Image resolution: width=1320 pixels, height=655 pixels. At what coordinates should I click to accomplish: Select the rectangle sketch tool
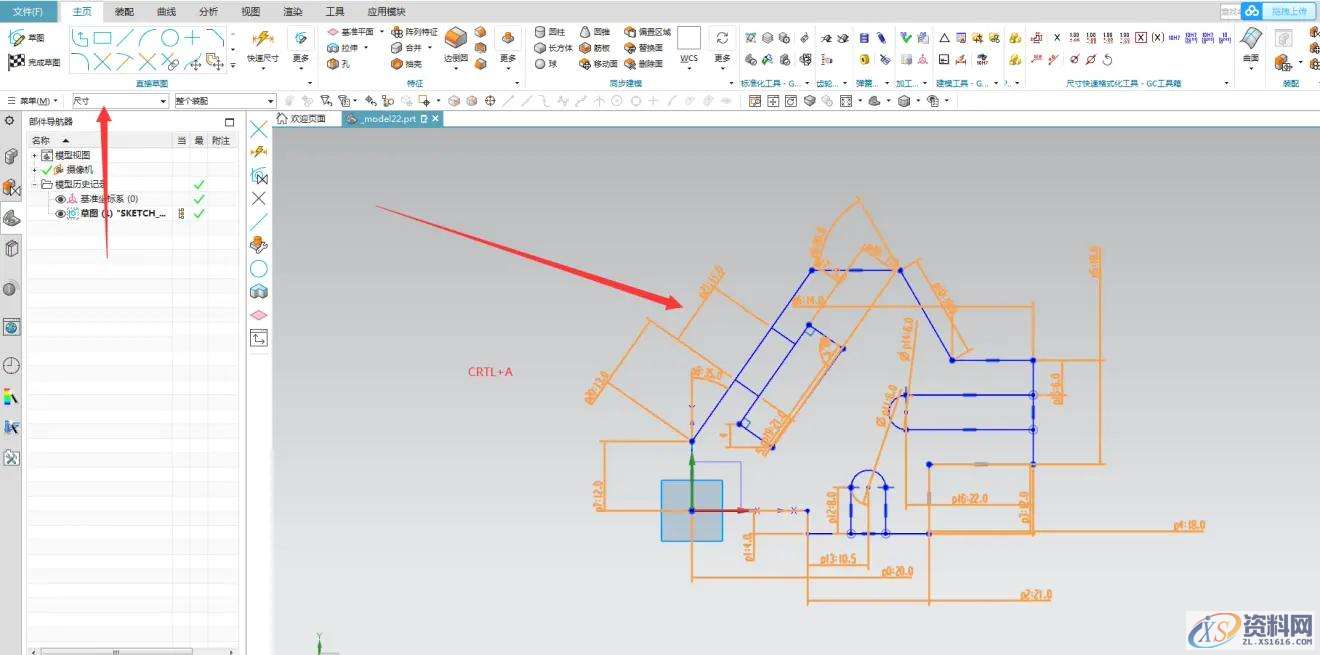tap(102, 38)
